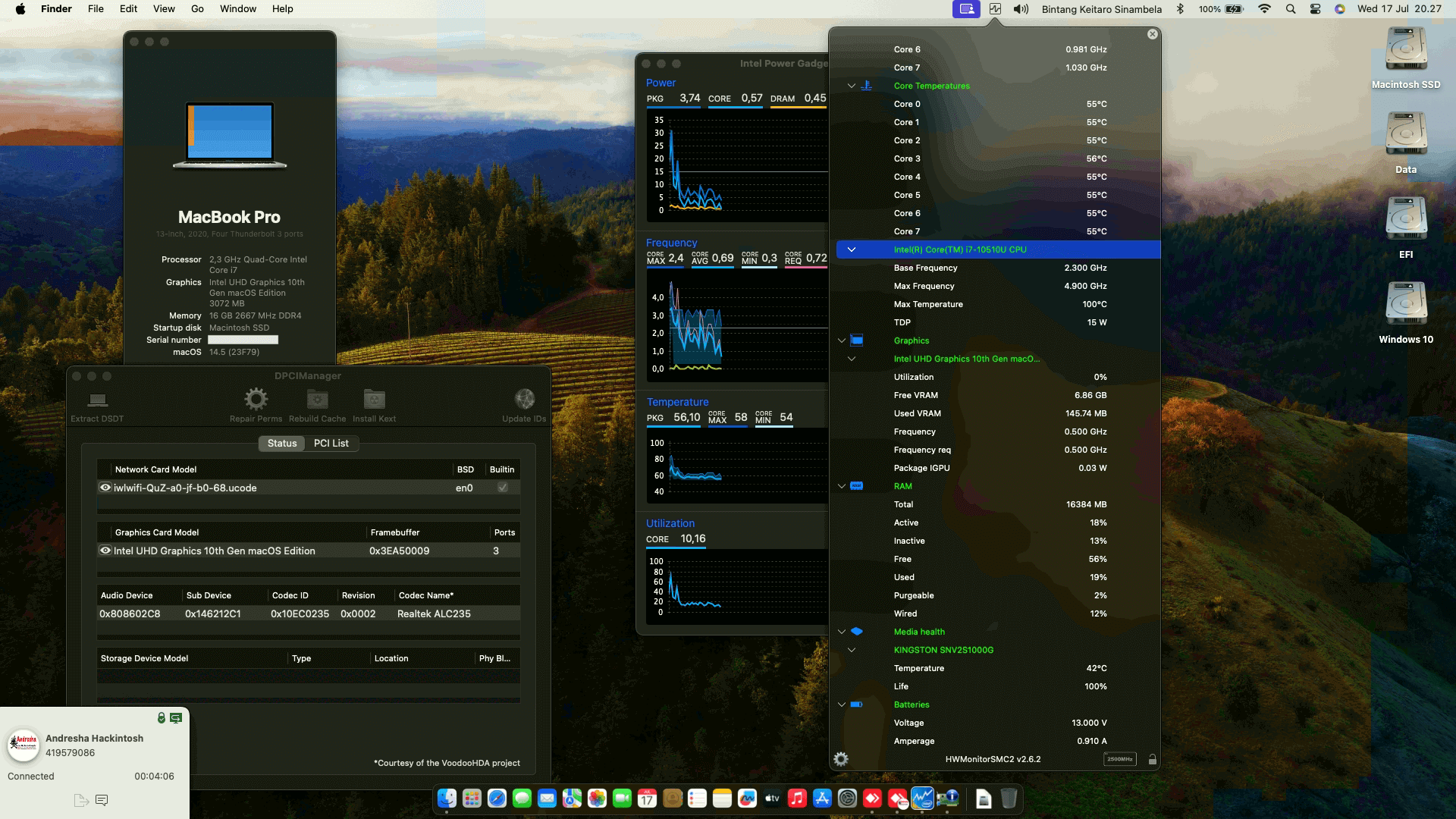
Task: Click the Rebuild Cache folder icon
Action: (317, 399)
